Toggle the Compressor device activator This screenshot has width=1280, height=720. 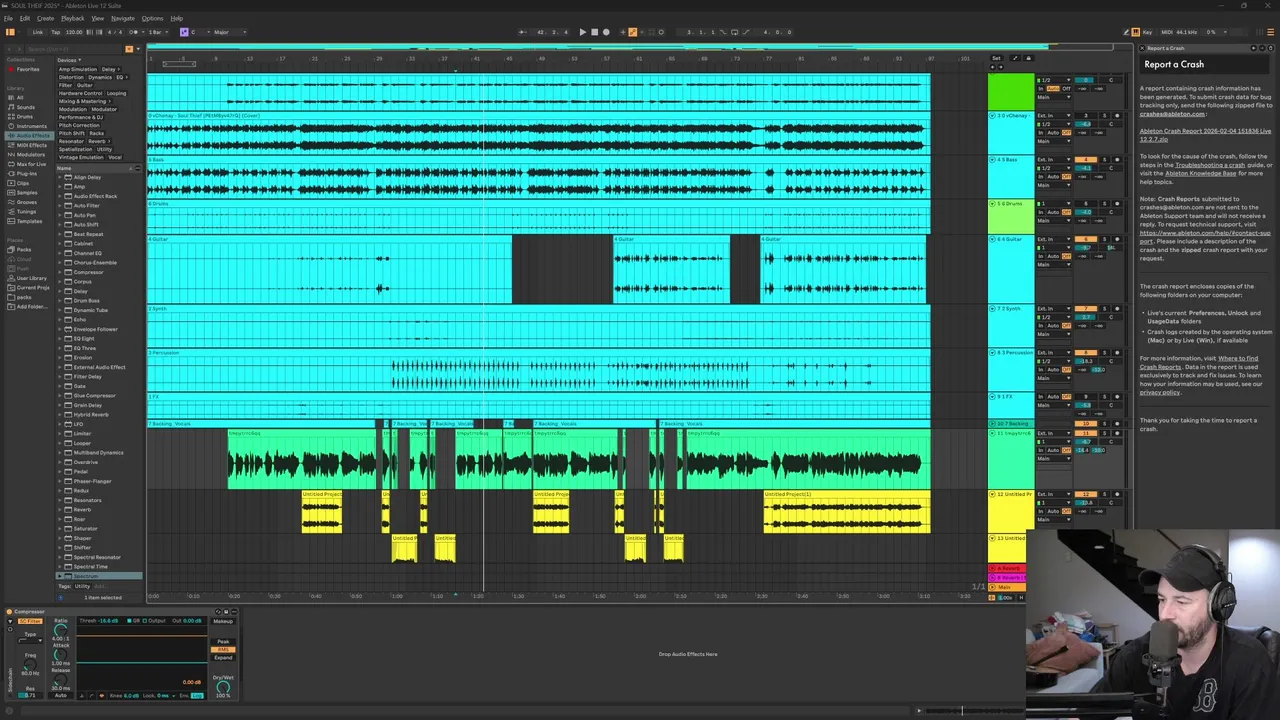(x=10, y=612)
